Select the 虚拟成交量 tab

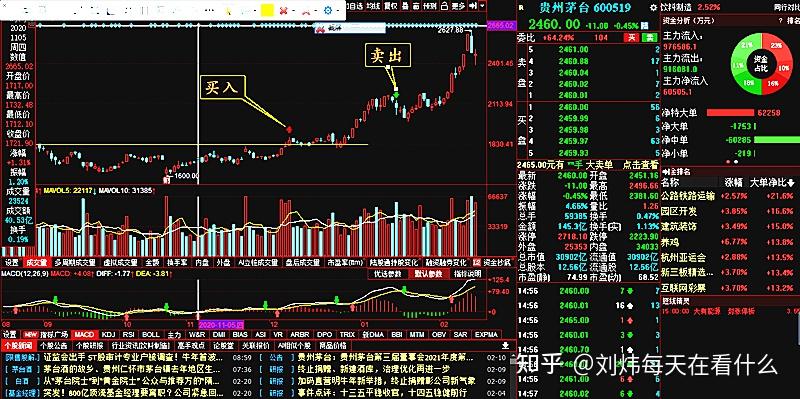pos(121,262)
